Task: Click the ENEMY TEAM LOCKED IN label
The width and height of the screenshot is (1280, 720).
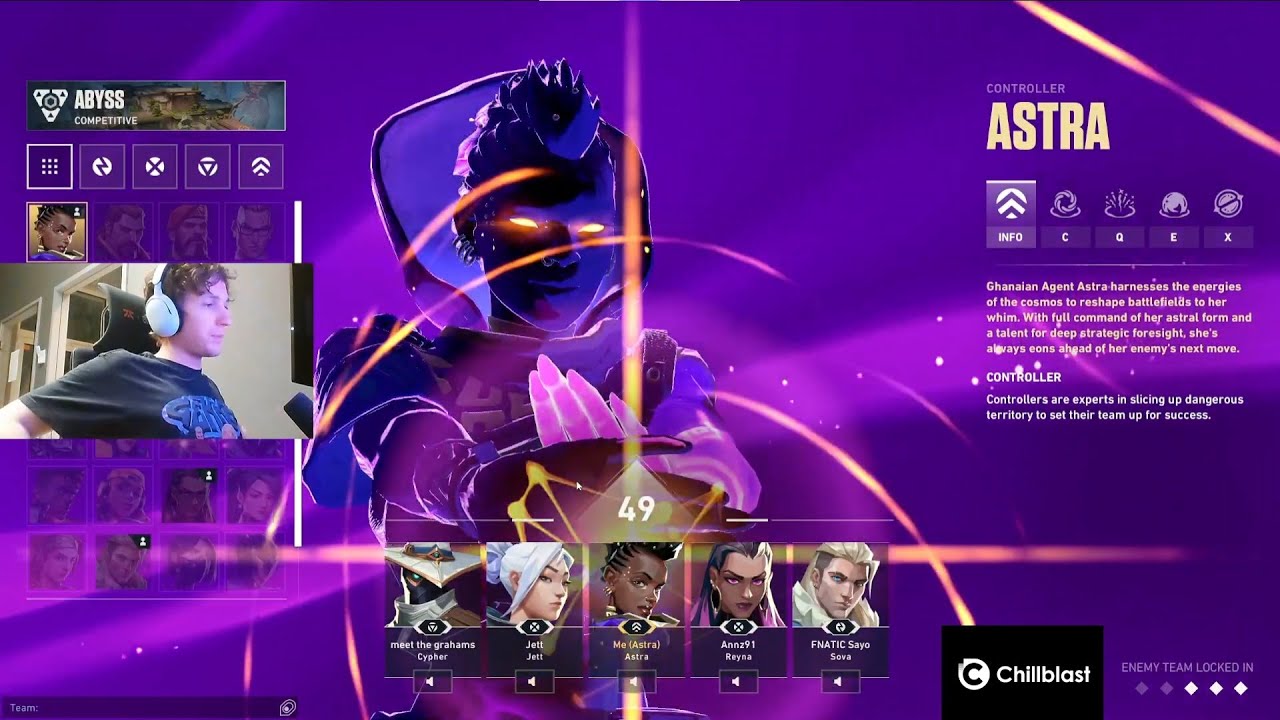Action: point(1187,667)
